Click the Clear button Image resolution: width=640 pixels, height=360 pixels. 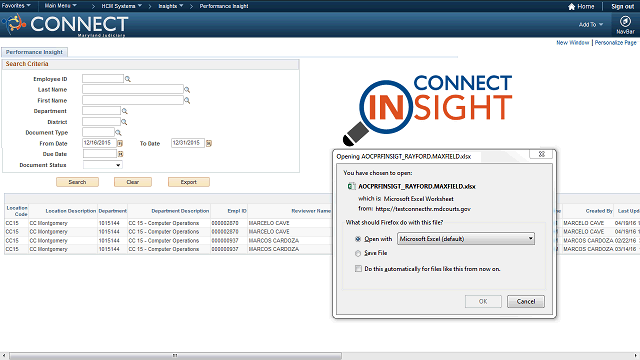(133, 182)
